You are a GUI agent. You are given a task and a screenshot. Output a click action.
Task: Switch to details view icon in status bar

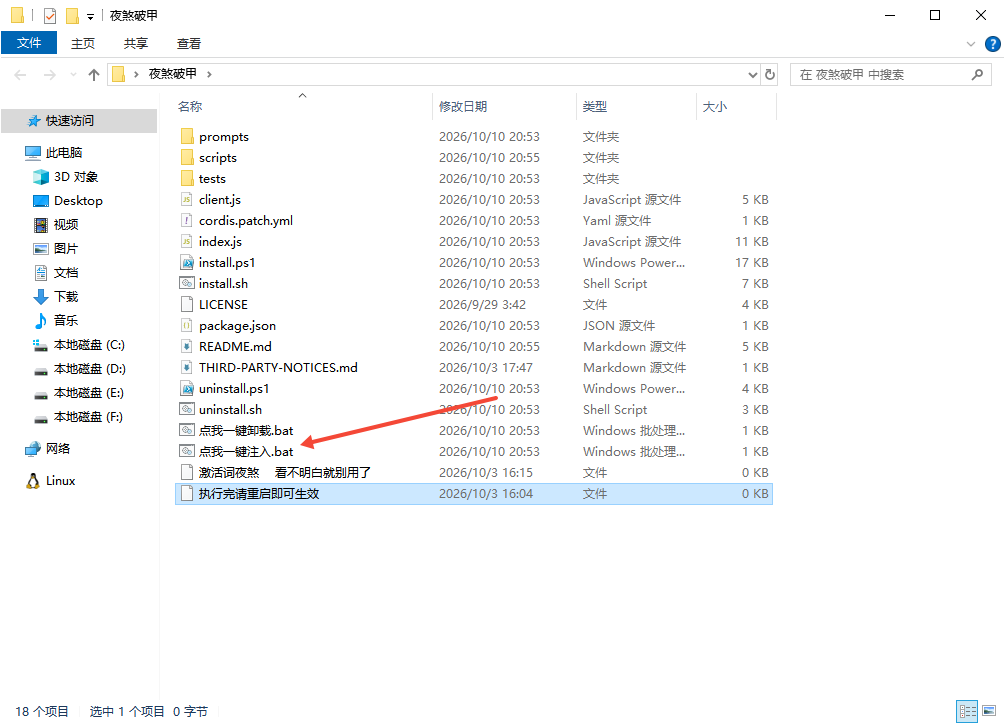click(x=967, y=711)
